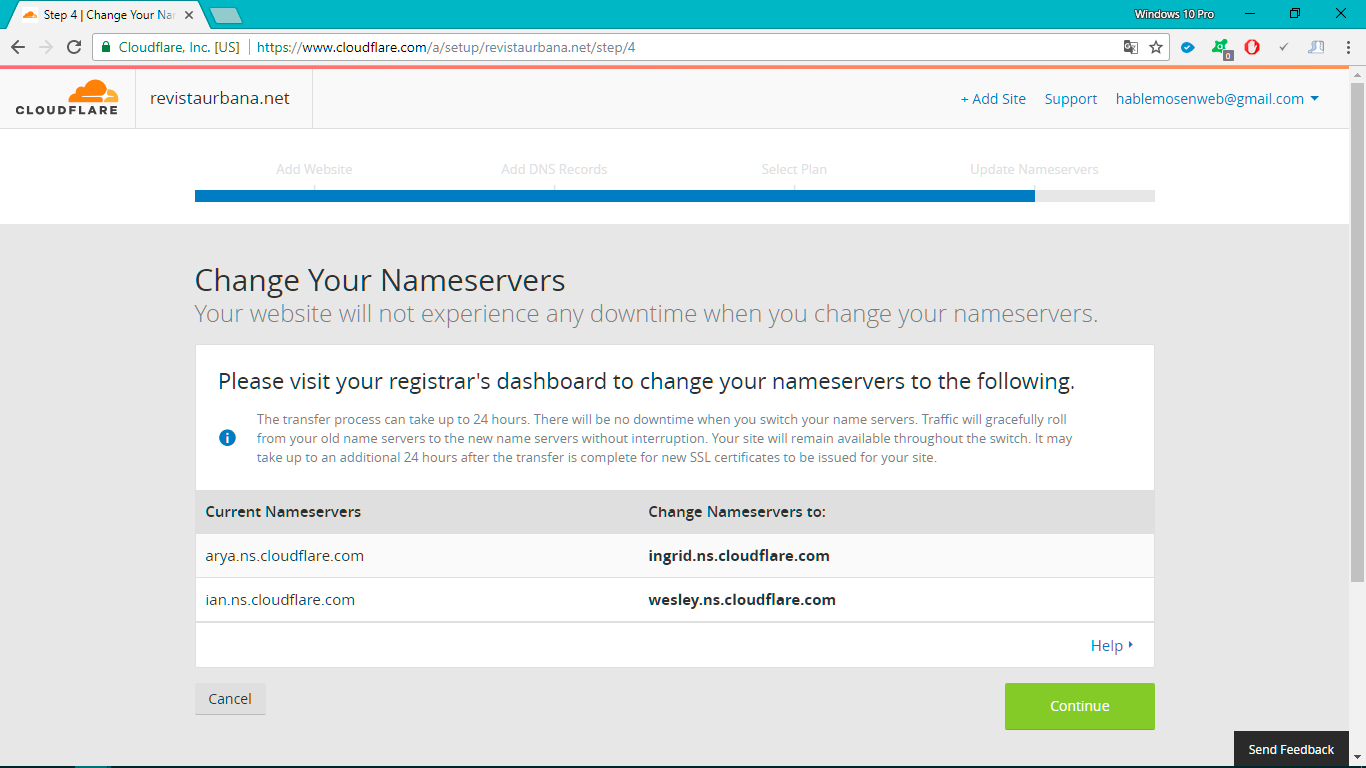Click the blue checkmark extension icon
This screenshot has width=1366, height=768.
(x=1188, y=47)
